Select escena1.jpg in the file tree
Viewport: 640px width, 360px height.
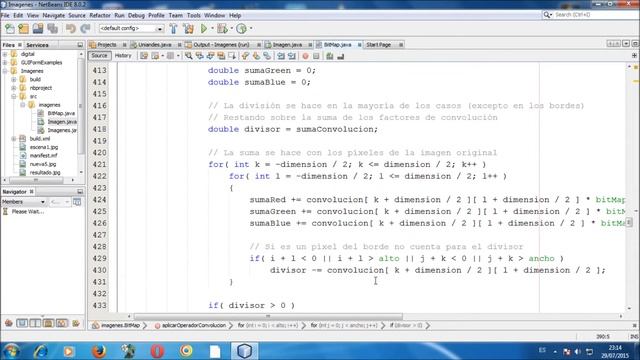tap(44, 147)
